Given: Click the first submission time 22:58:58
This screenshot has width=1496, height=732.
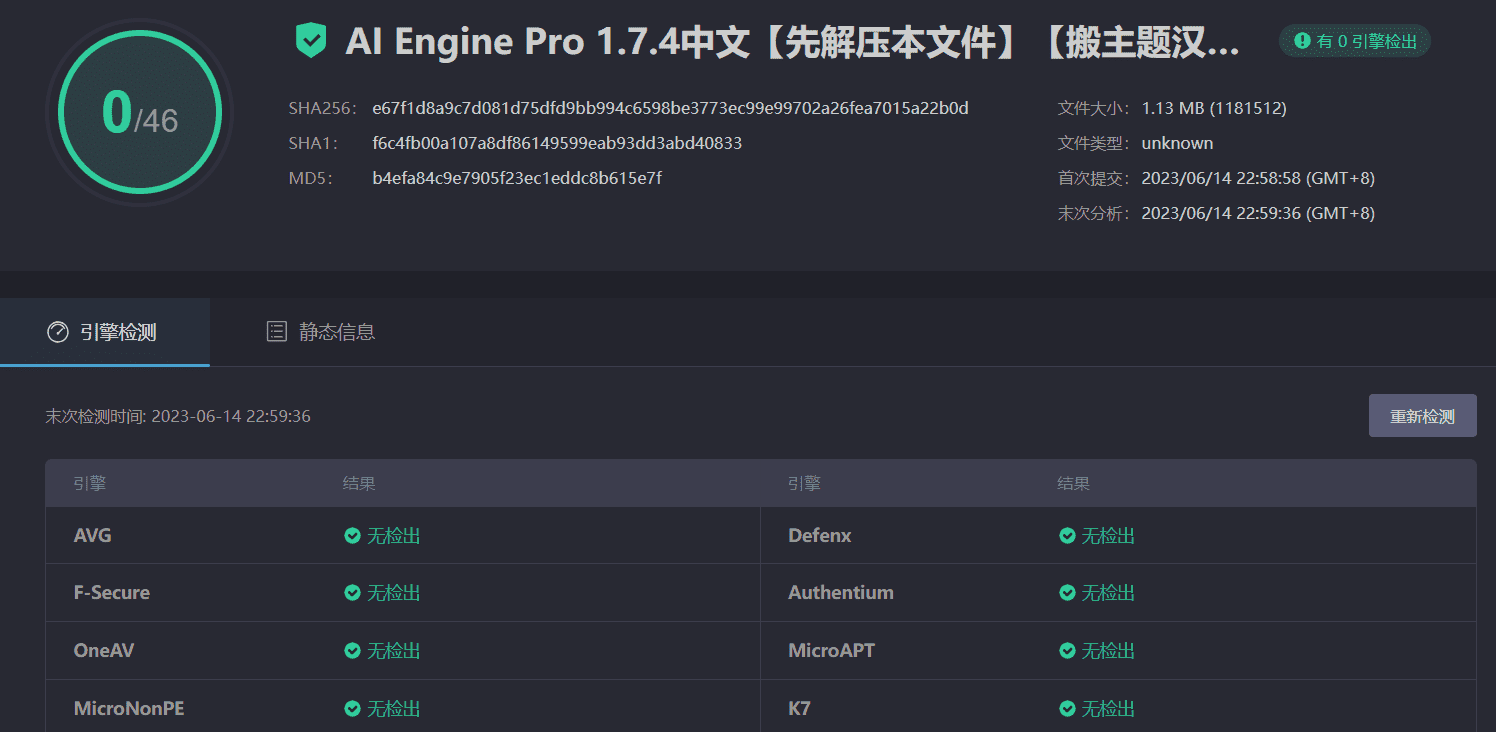Looking at the screenshot, I should click(1258, 178).
